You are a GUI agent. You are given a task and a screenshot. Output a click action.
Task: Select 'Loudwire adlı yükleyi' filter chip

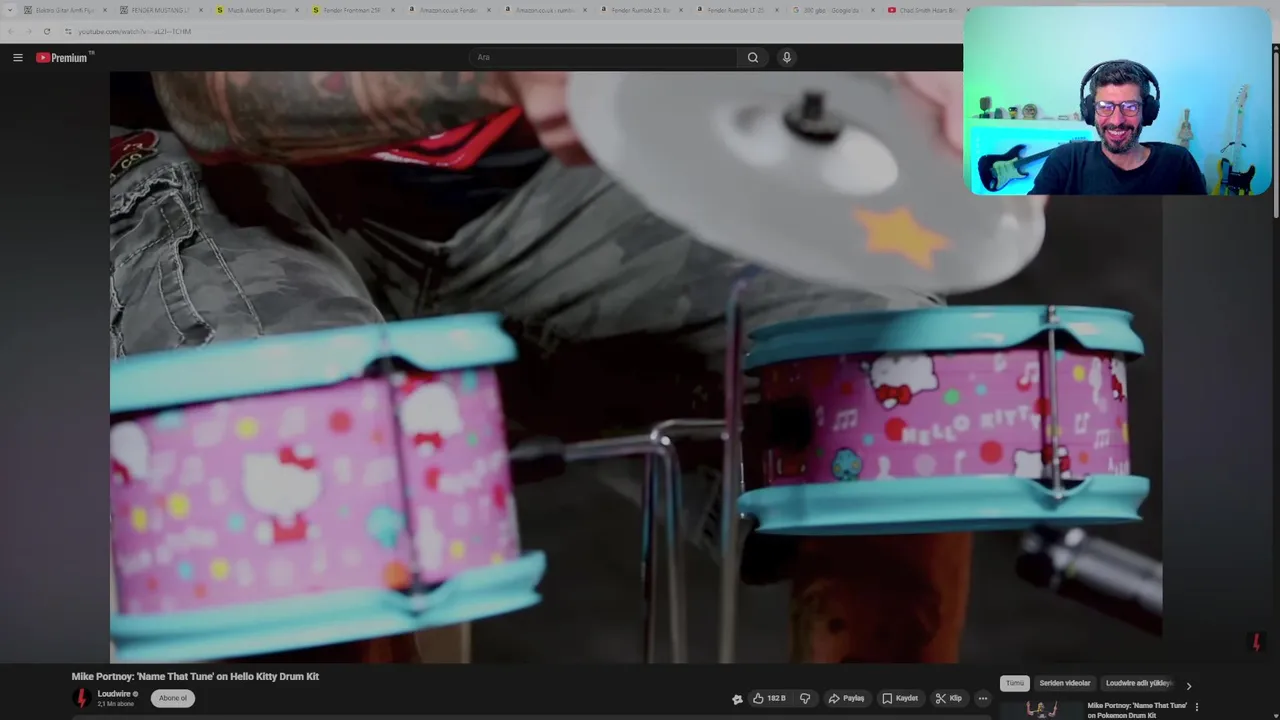[x=1138, y=683]
